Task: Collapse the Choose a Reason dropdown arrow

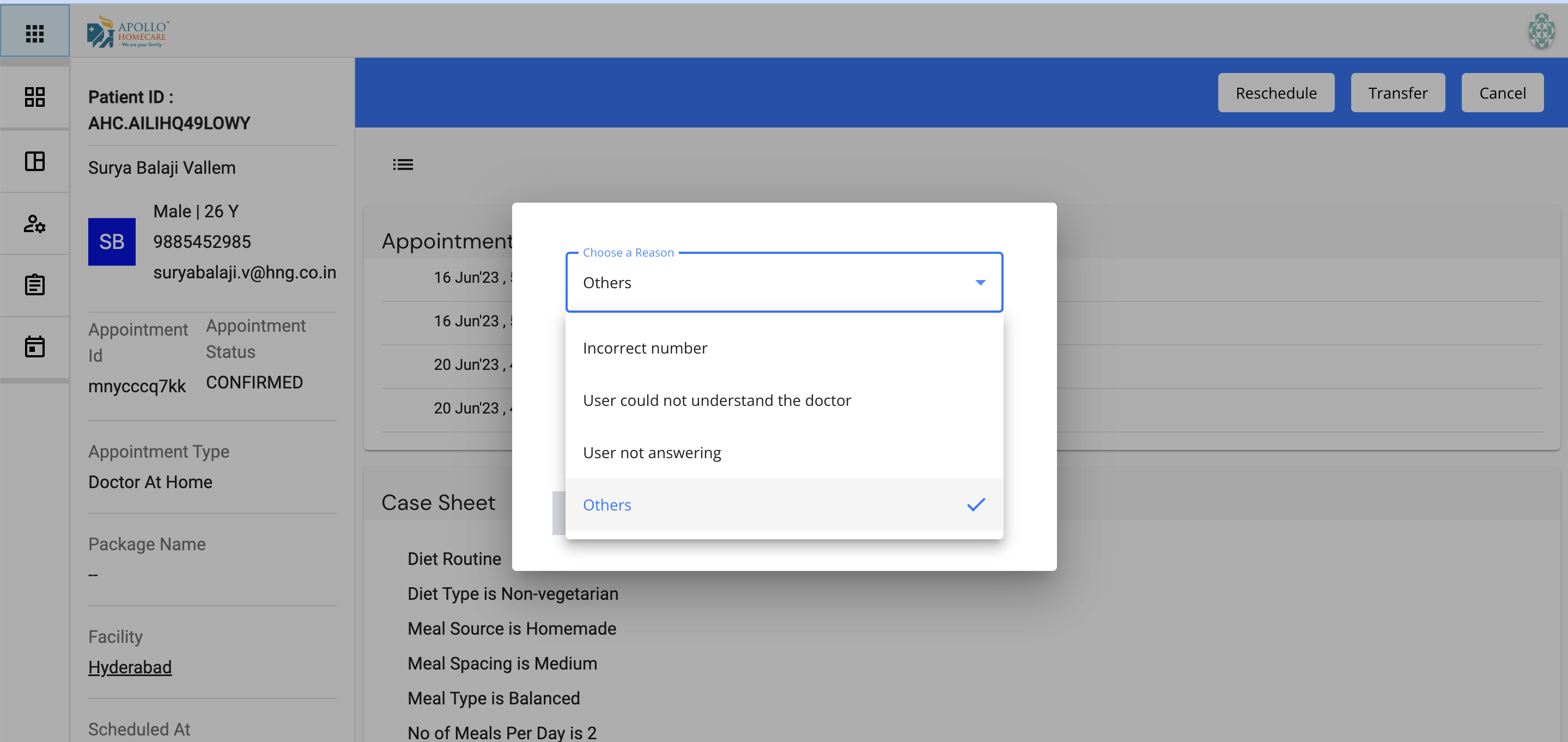Action: 980,282
